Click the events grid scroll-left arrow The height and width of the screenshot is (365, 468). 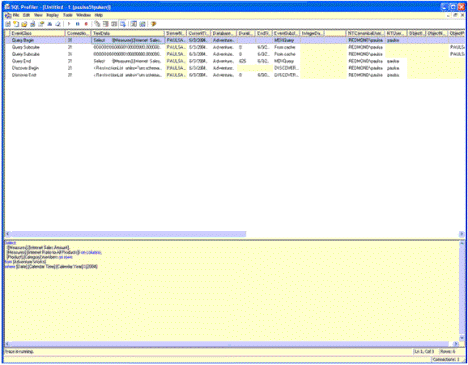8,234
